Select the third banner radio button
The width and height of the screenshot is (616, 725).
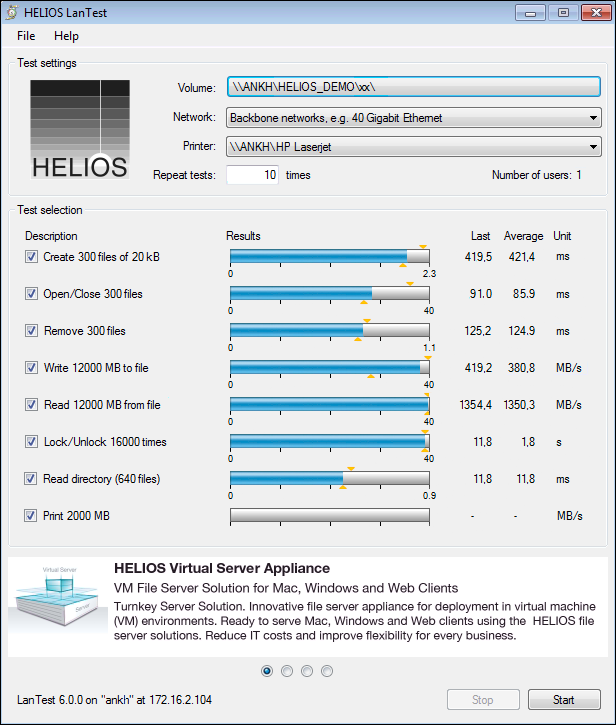307,671
